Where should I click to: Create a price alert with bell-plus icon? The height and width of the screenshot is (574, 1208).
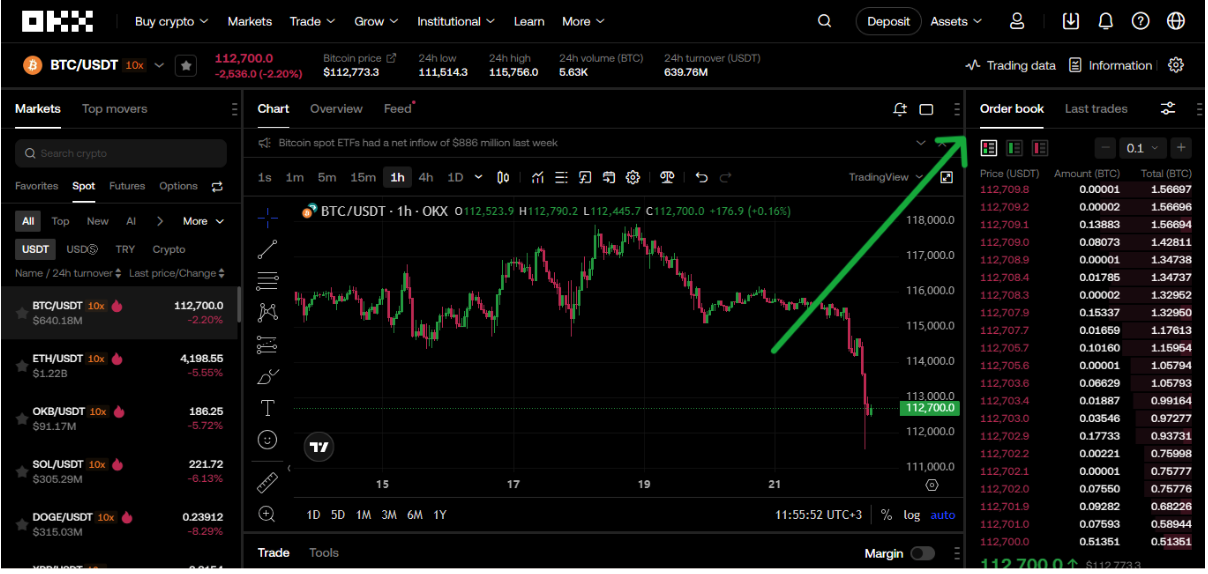[900, 109]
